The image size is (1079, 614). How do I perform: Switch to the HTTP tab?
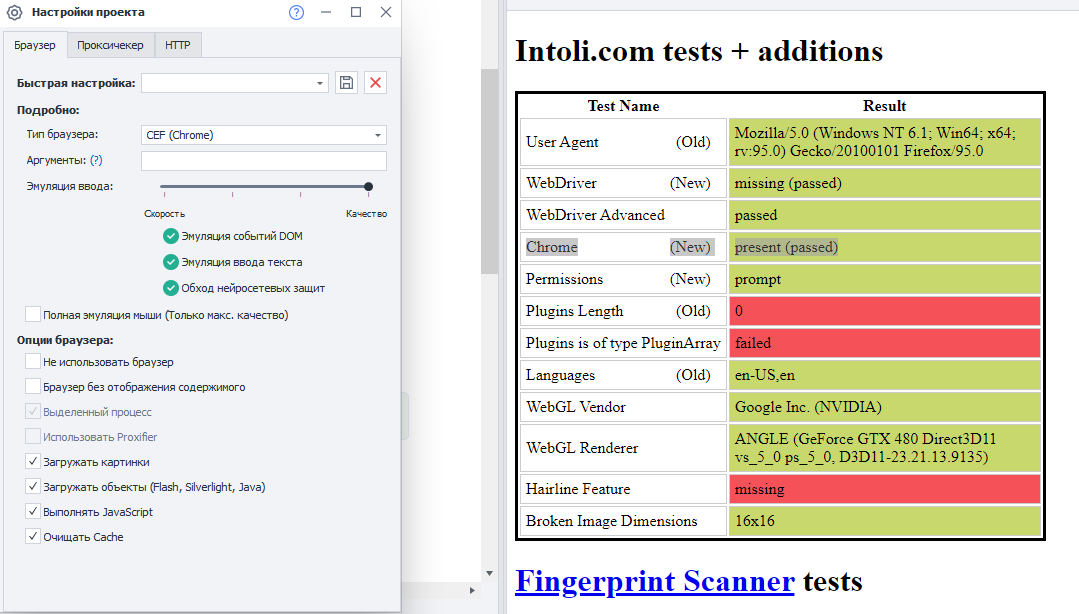point(178,45)
